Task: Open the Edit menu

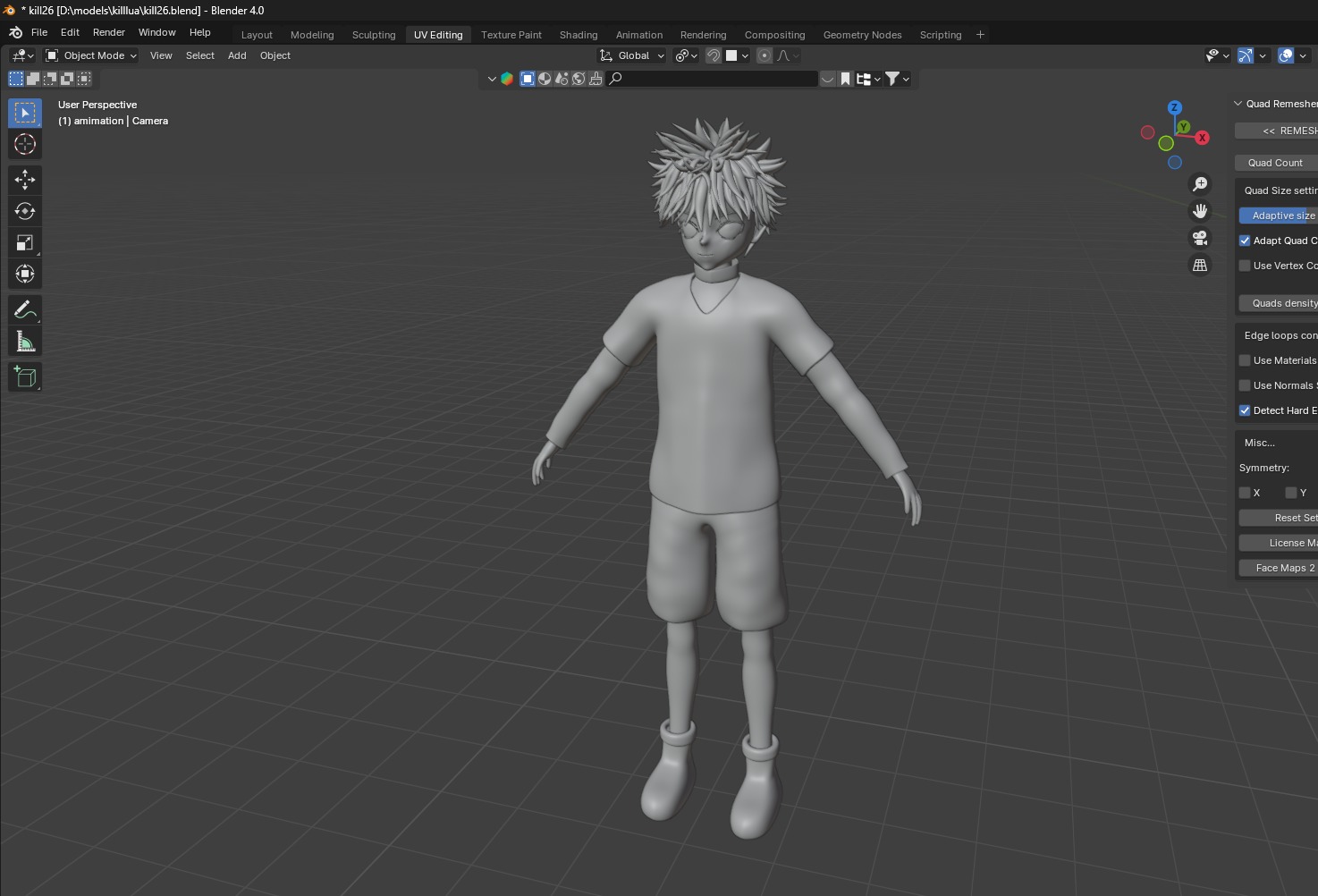Action: point(70,32)
